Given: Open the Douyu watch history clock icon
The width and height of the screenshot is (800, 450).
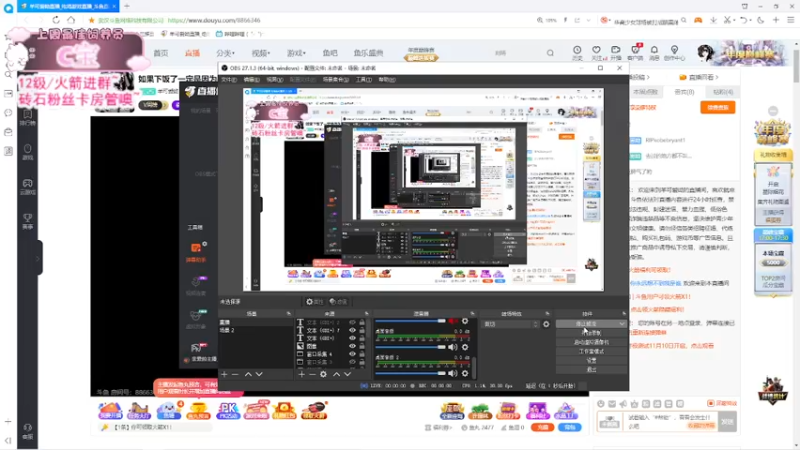Looking at the screenshot, I should (x=577, y=50).
